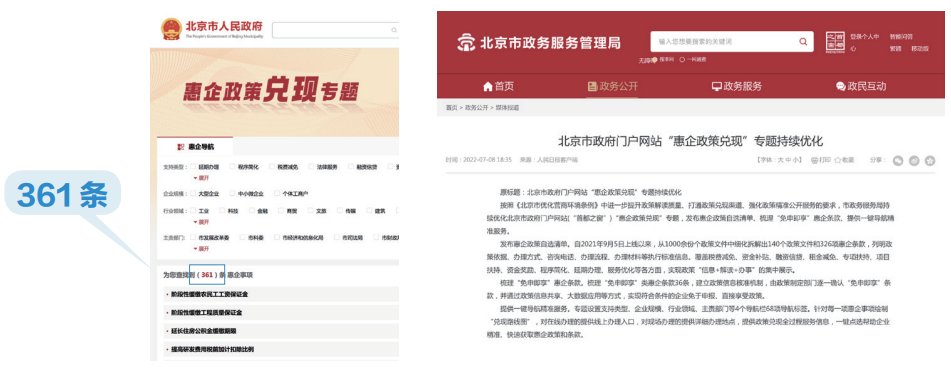Viewport: 951px width, 372px height.
Task: Expand more 行业领域 options with 展开
Action: point(201,222)
